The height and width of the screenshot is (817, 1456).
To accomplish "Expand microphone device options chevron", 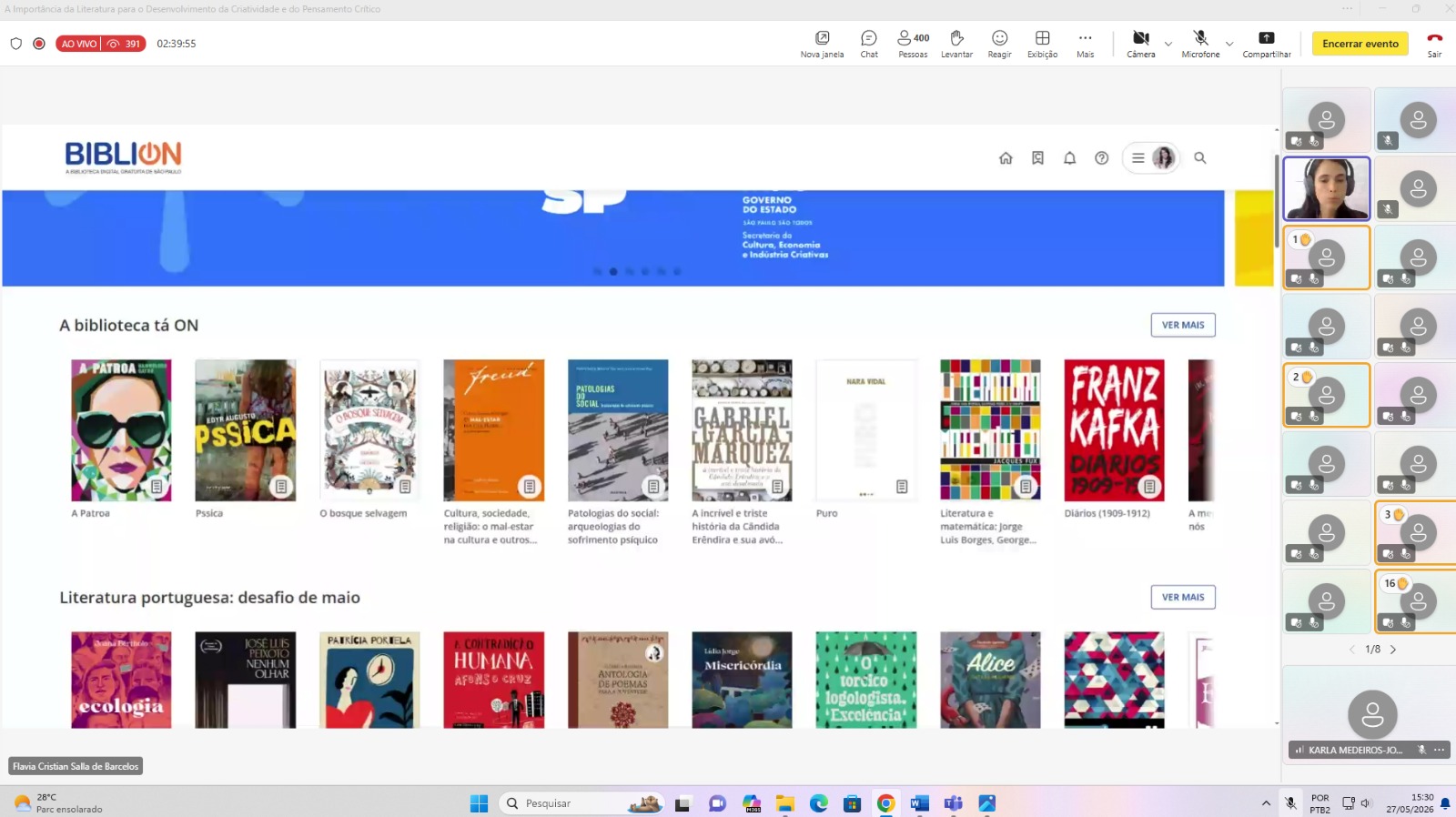I will pyautogui.click(x=1229, y=44).
